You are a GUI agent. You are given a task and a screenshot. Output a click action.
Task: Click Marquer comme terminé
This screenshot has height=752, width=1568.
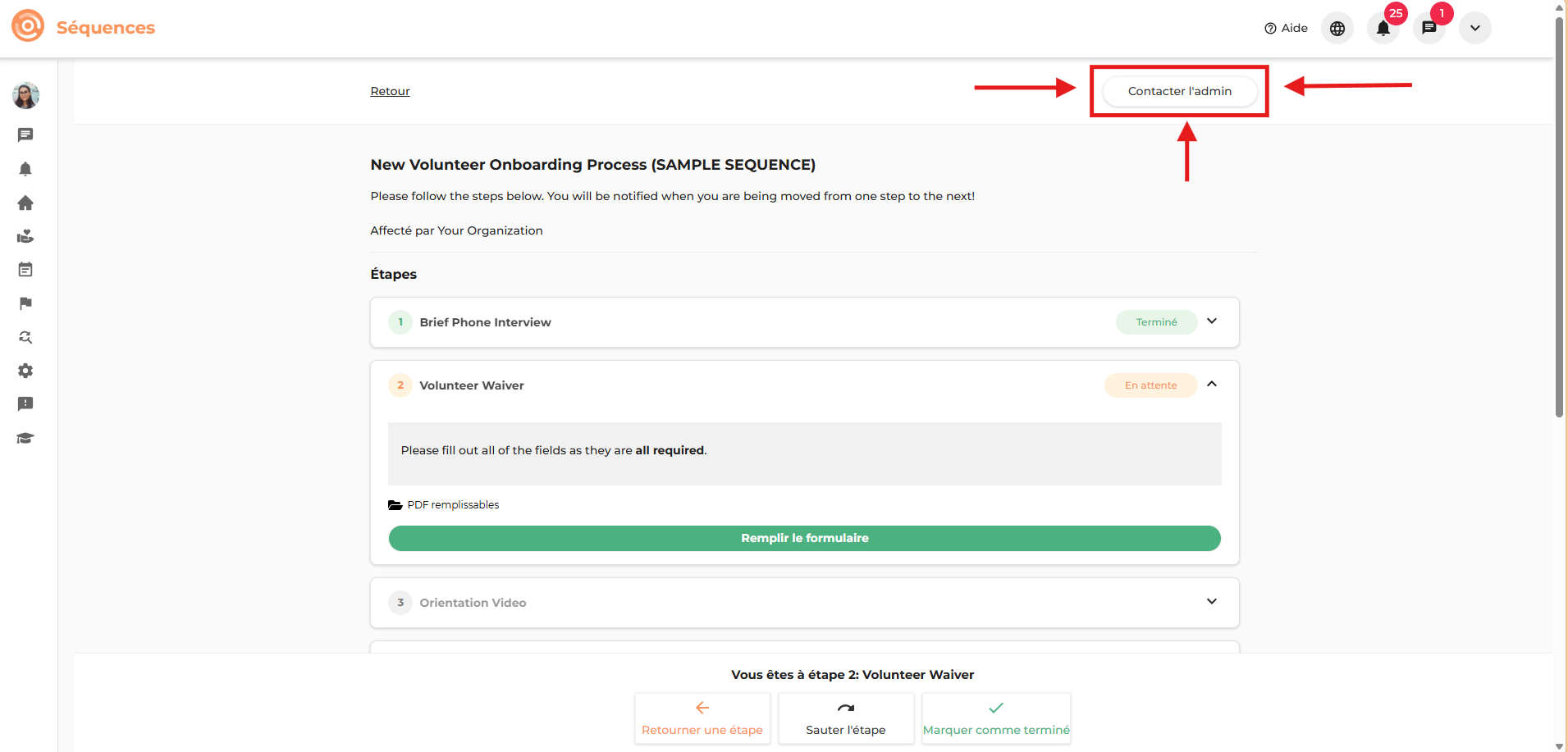point(995,718)
